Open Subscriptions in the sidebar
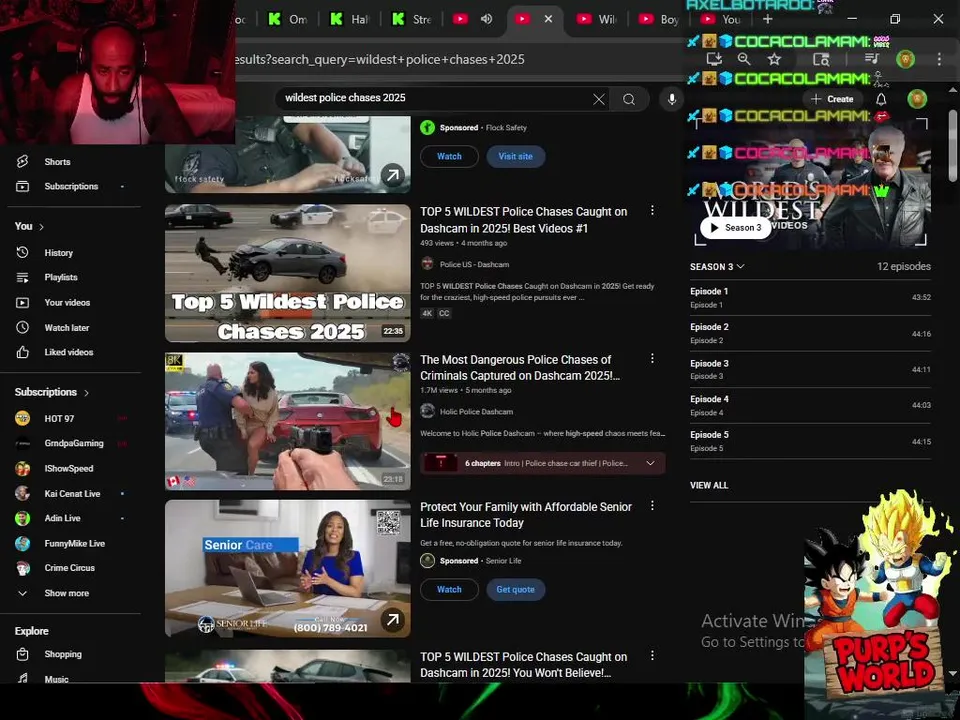 point(71,186)
